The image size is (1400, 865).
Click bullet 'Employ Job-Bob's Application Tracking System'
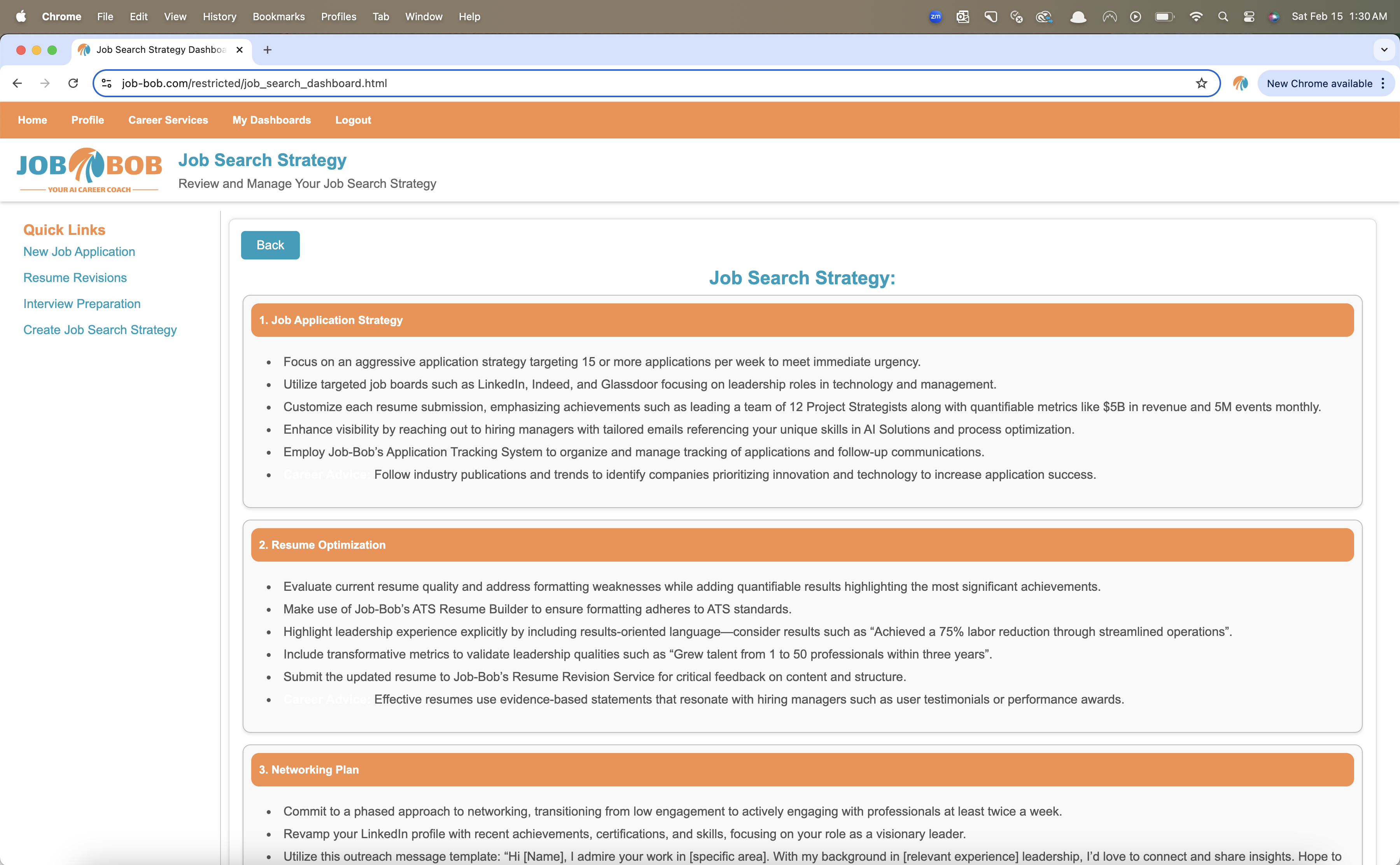633,452
